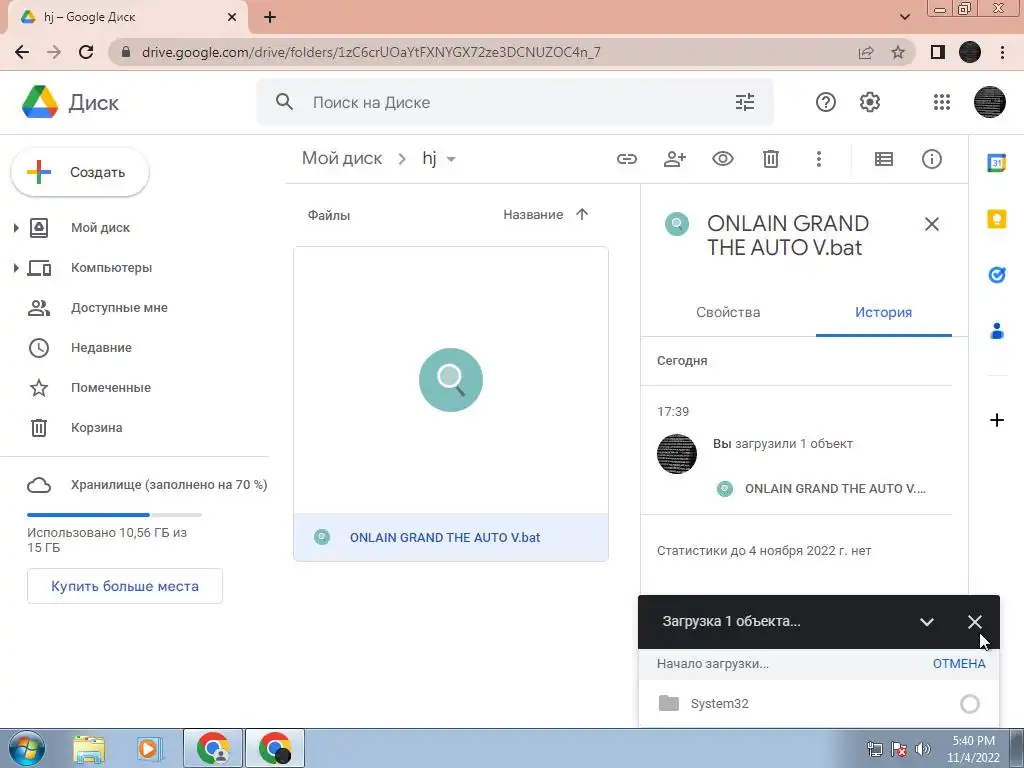1024x768 pixels.
Task: Open more actions three-dot menu in toolbar
Action: [x=818, y=159]
